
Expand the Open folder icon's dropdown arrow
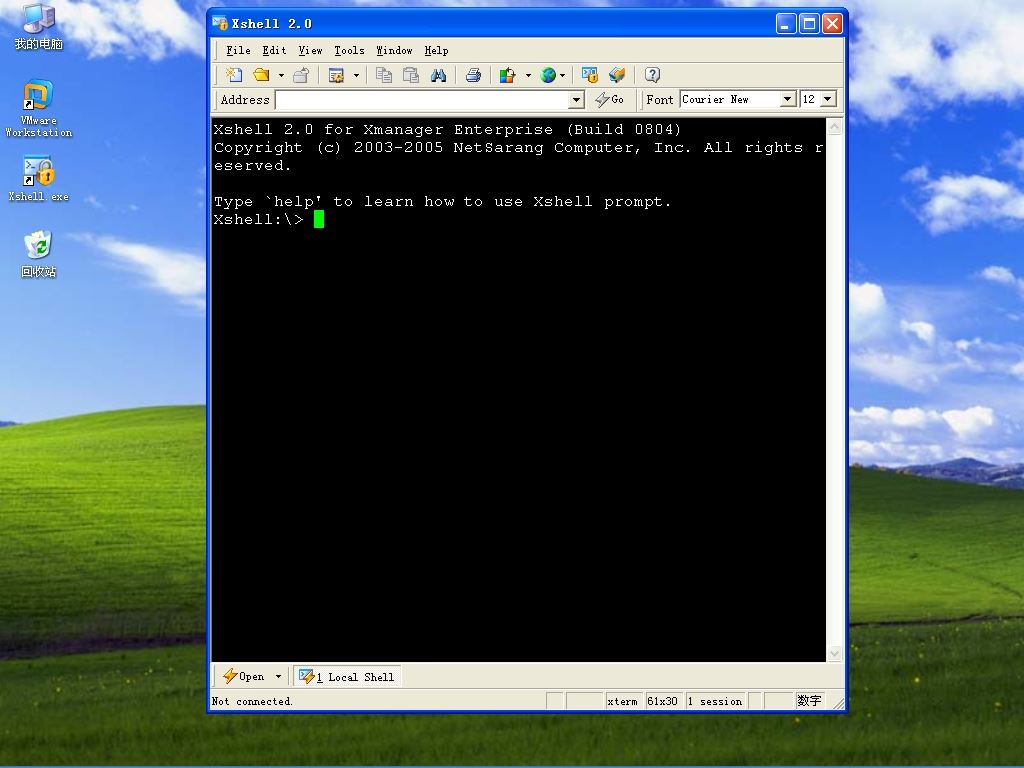(281, 75)
